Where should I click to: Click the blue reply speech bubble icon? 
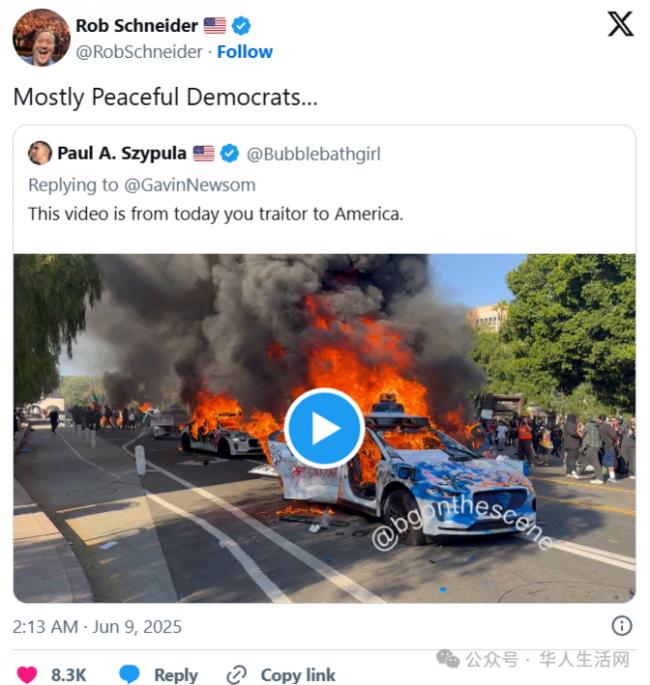pyautogui.click(x=130, y=674)
